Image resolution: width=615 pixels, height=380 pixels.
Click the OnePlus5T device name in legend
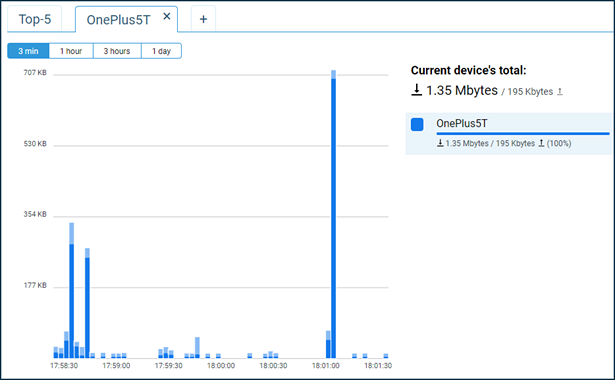click(462, 123)
